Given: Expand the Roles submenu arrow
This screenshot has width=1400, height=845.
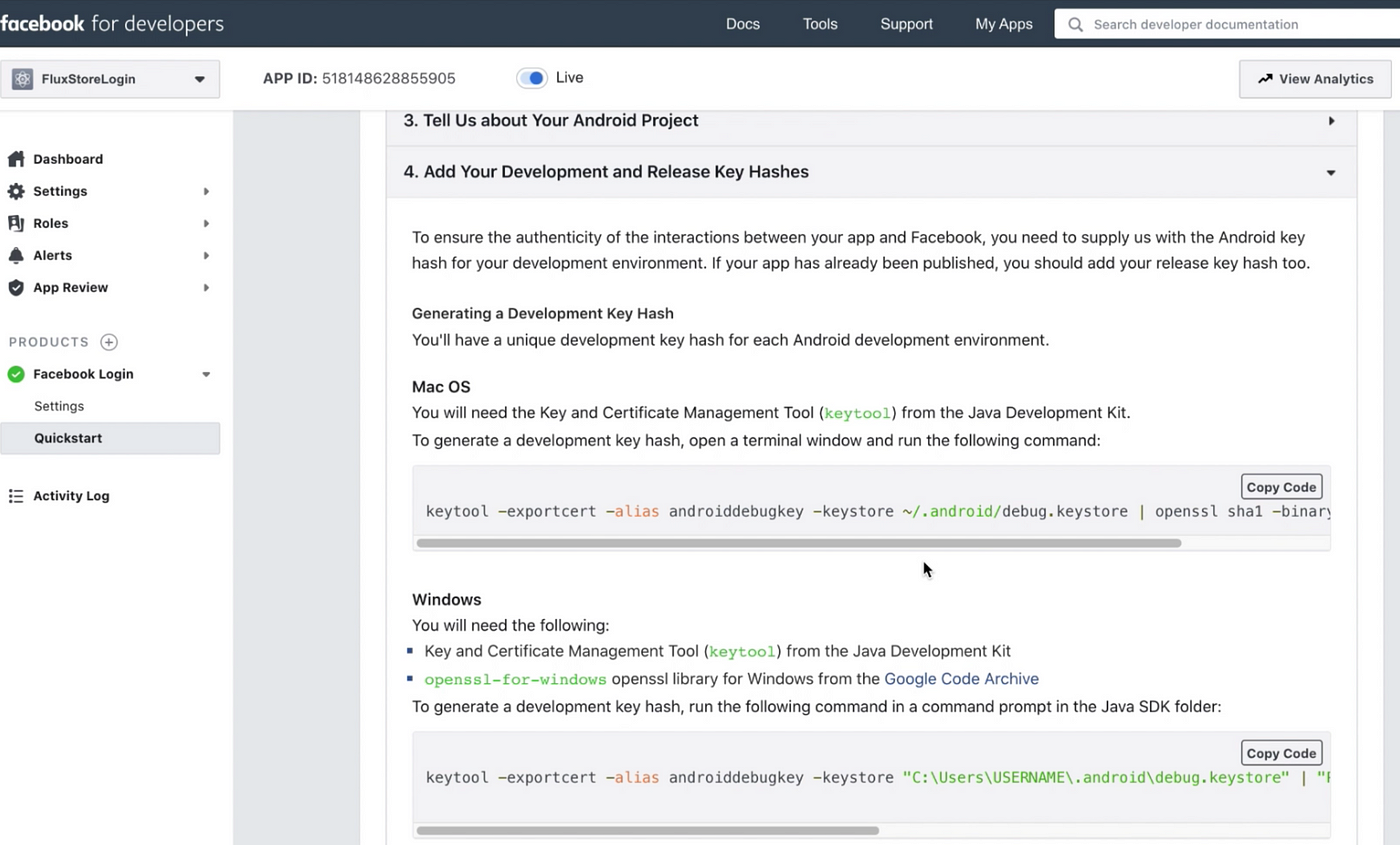Looking at the screenshot, I should [x=206, y=223].
